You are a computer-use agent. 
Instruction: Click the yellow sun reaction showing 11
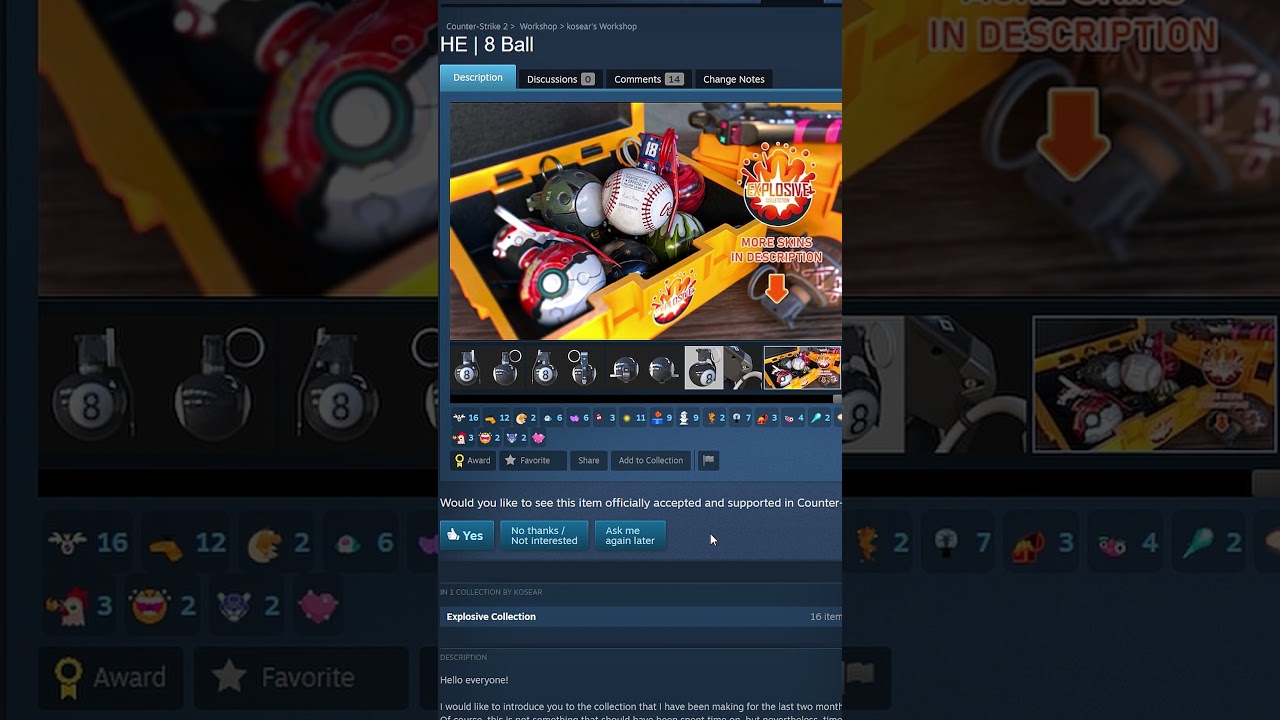coord(633,418)
